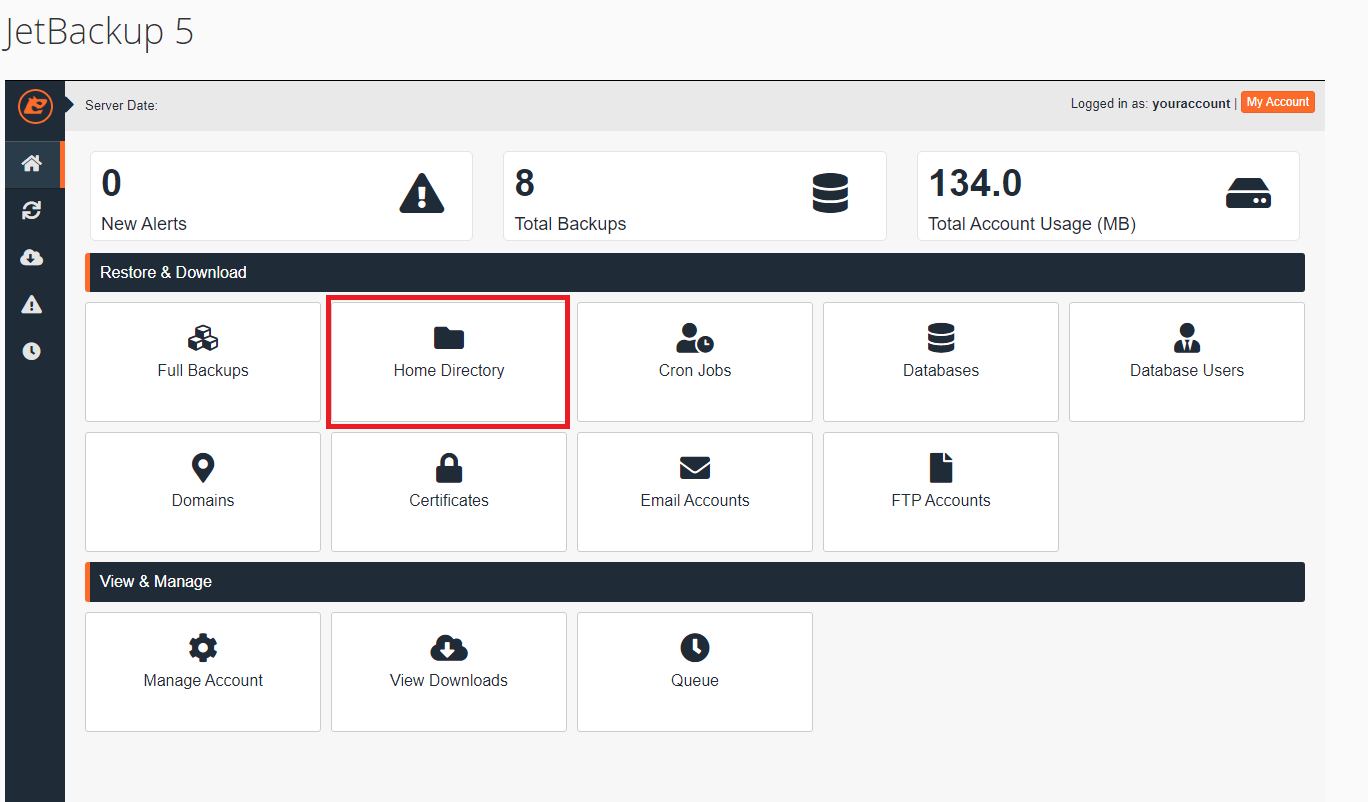
Task: Open the Databases tile
Action: click(941, 362)
